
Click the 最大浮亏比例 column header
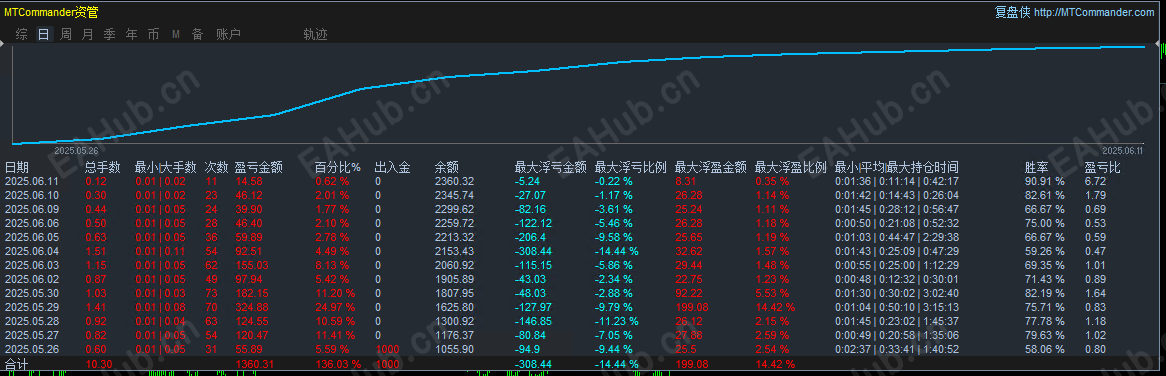631,167
